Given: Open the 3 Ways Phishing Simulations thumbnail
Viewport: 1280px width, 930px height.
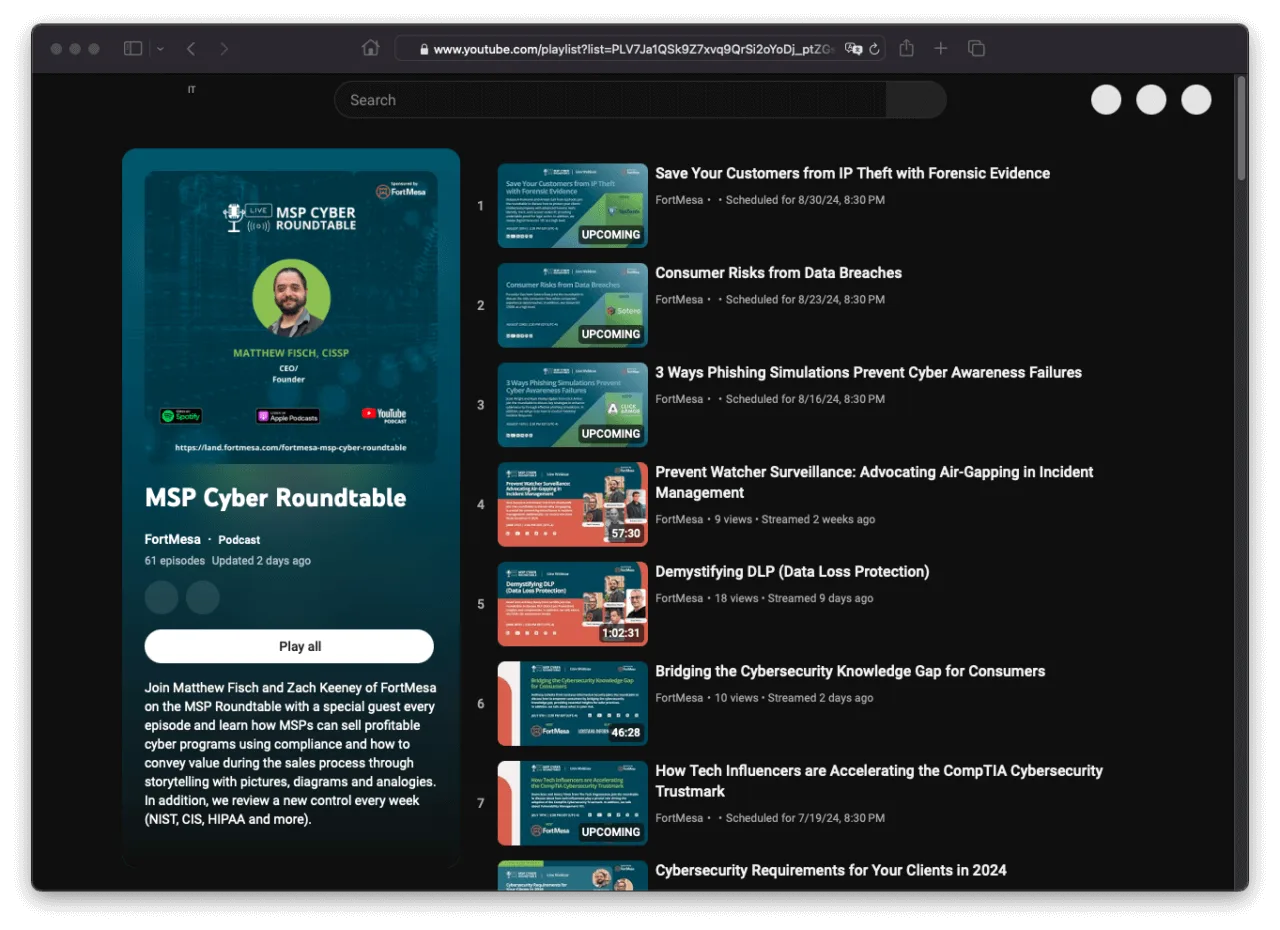Looking at the screenshot, I should (573, 405).
